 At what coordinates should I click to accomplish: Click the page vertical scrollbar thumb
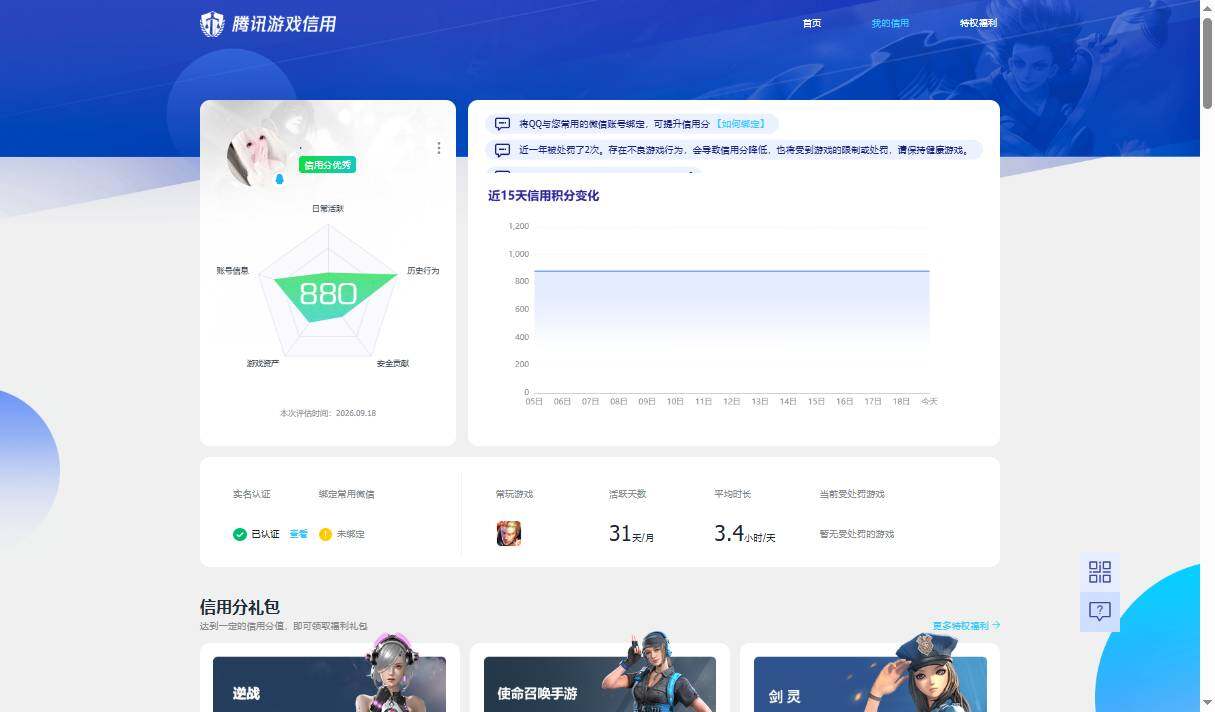point(1207,62)
